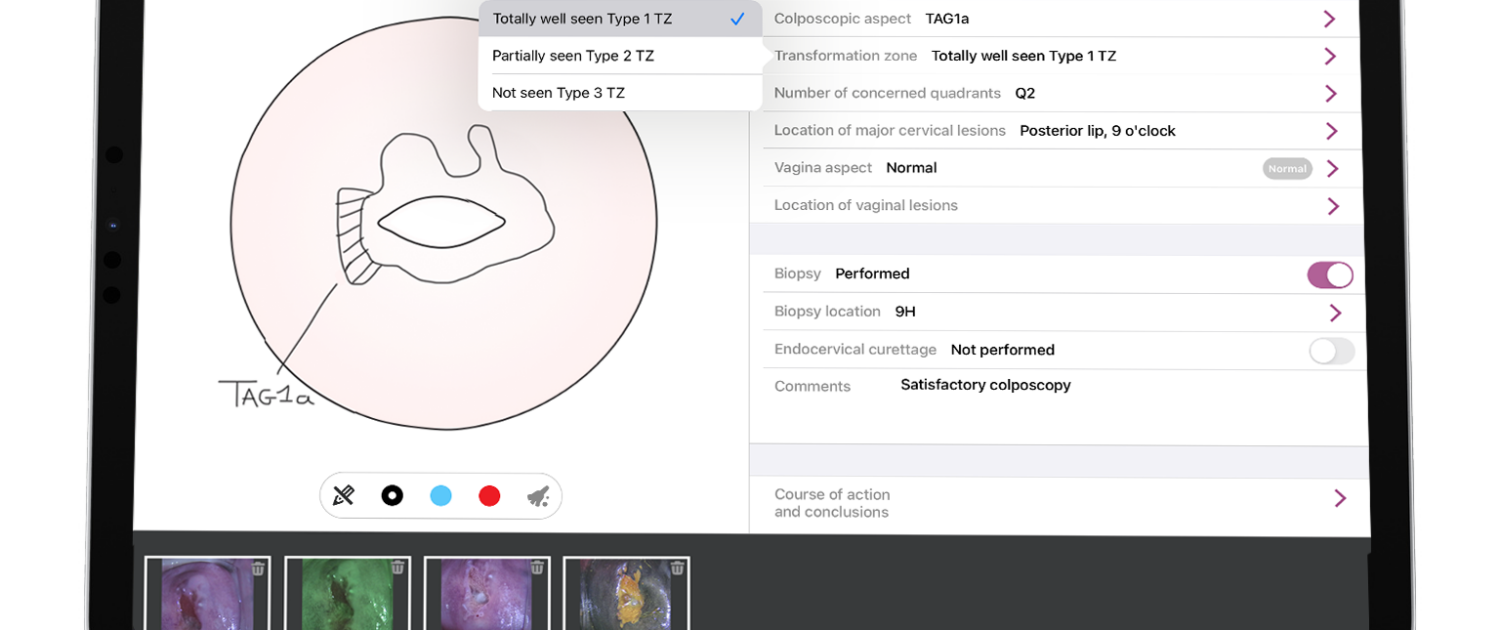Select the pencil-off drawing tool icon
1500x630 pixels.
343,495
